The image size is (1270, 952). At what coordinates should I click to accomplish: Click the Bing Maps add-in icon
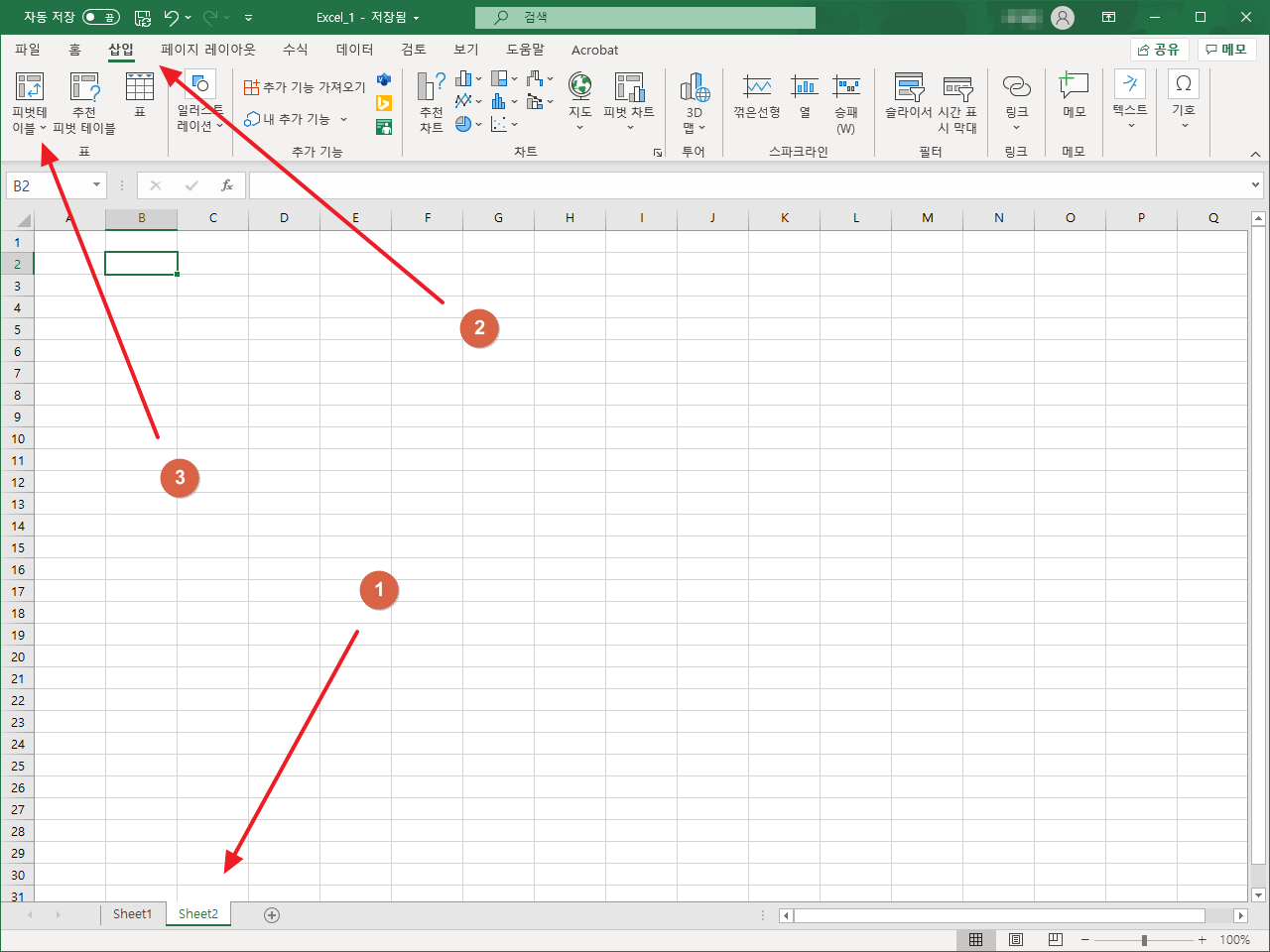pyautogui.click(x=384, y=103)
